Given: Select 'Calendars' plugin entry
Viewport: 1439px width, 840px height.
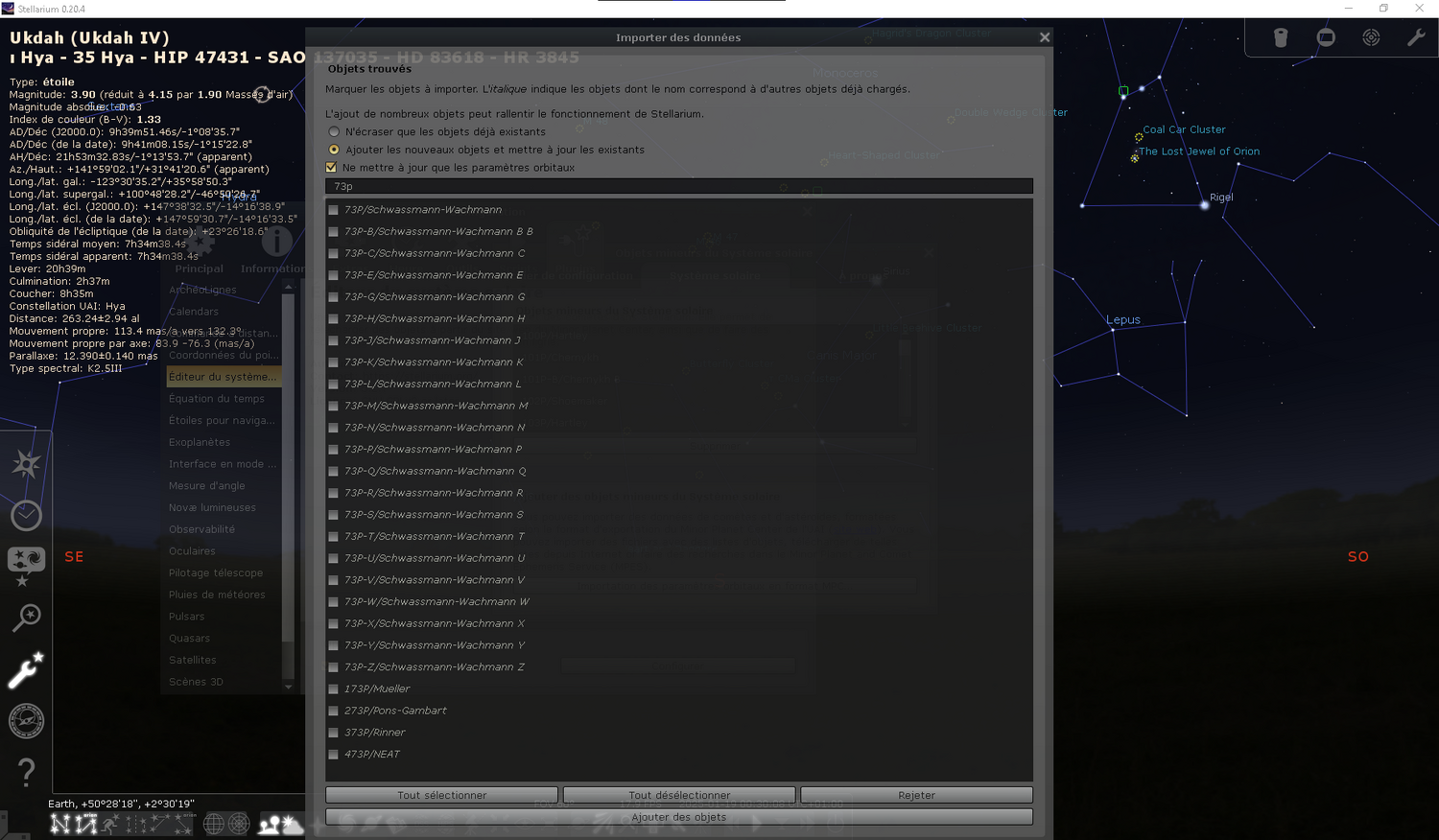Looking at the screenshot, I should pos(224,312).
